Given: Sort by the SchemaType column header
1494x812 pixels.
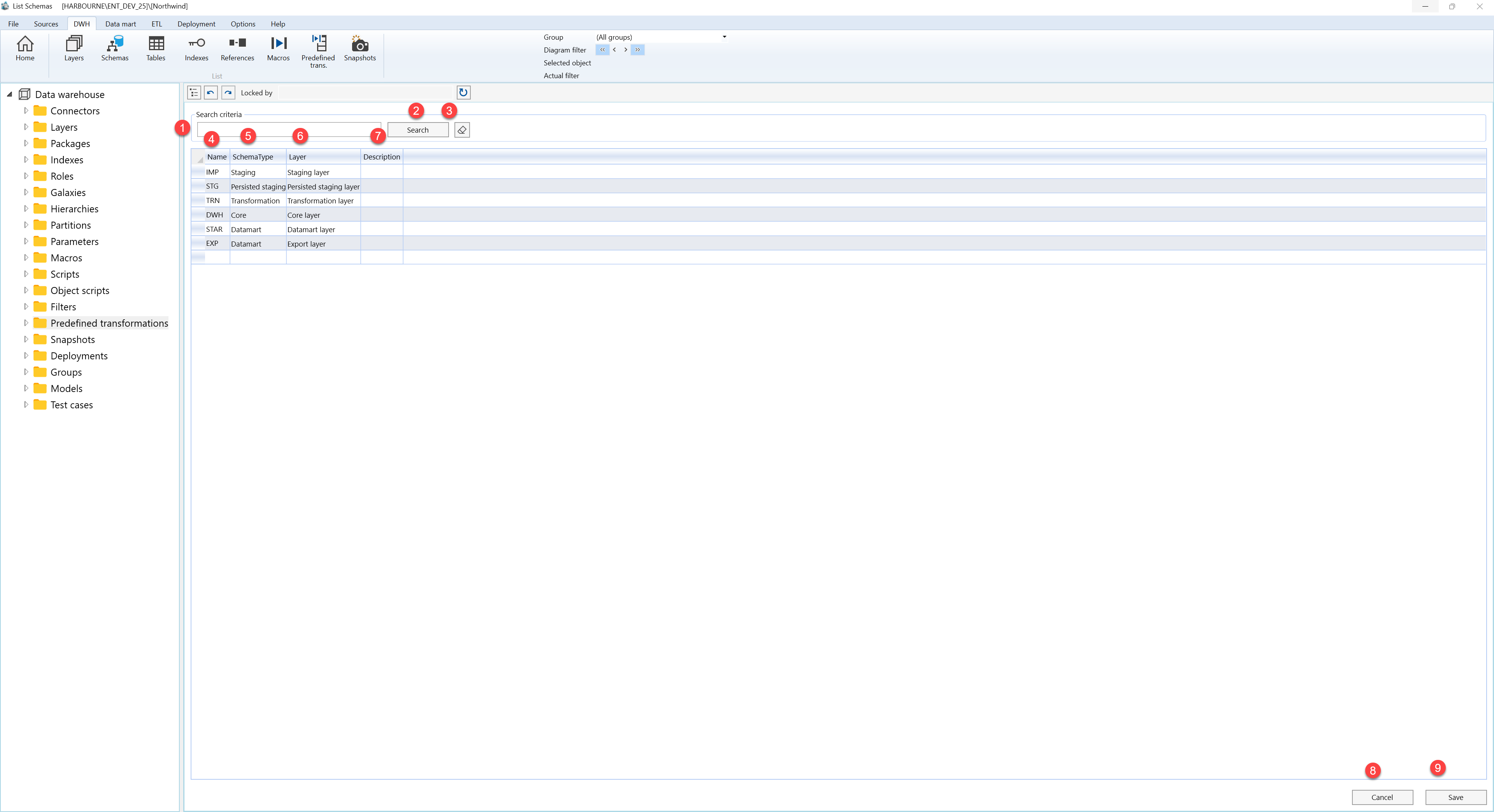Looking at the screenshot, I should (x=258, y=156).
